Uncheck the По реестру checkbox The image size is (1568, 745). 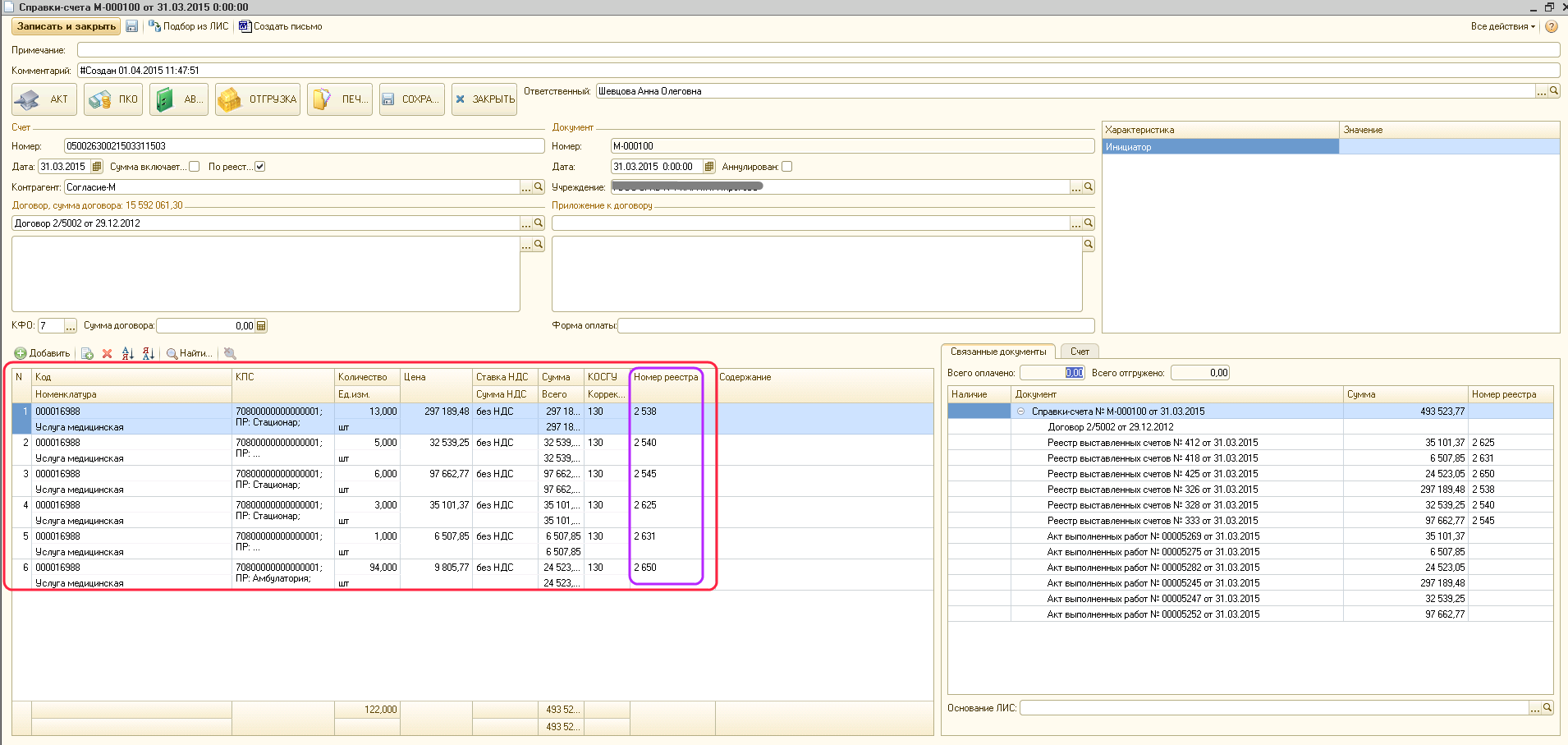click(260, 167)
